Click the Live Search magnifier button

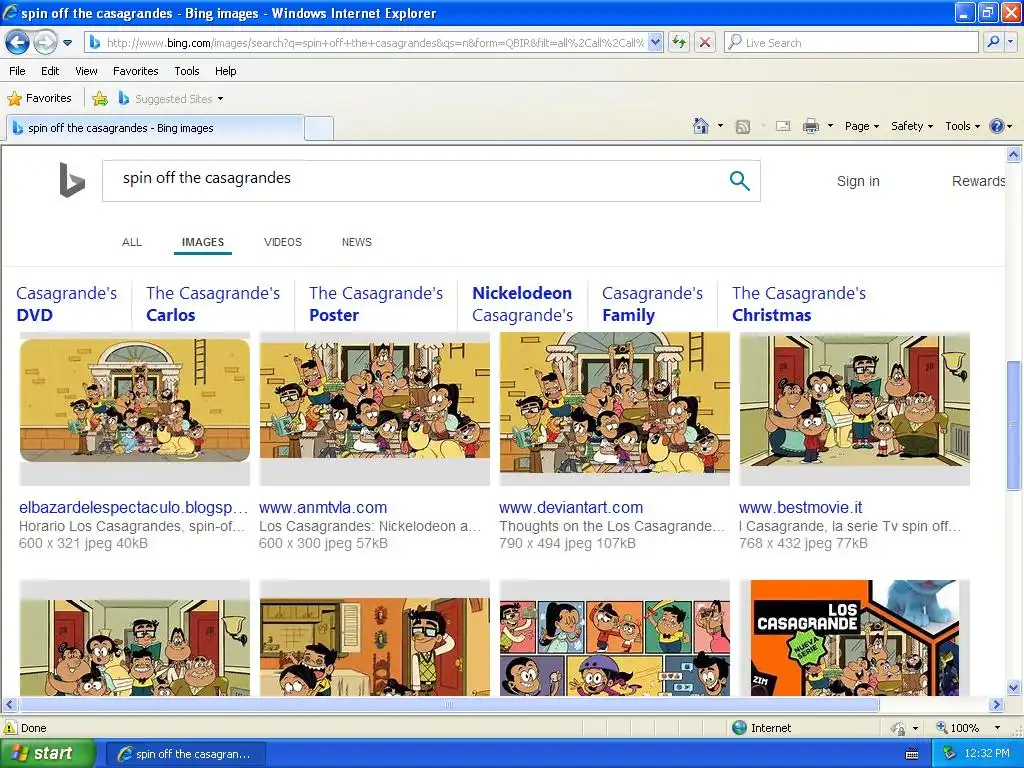(x=993, y=42)
